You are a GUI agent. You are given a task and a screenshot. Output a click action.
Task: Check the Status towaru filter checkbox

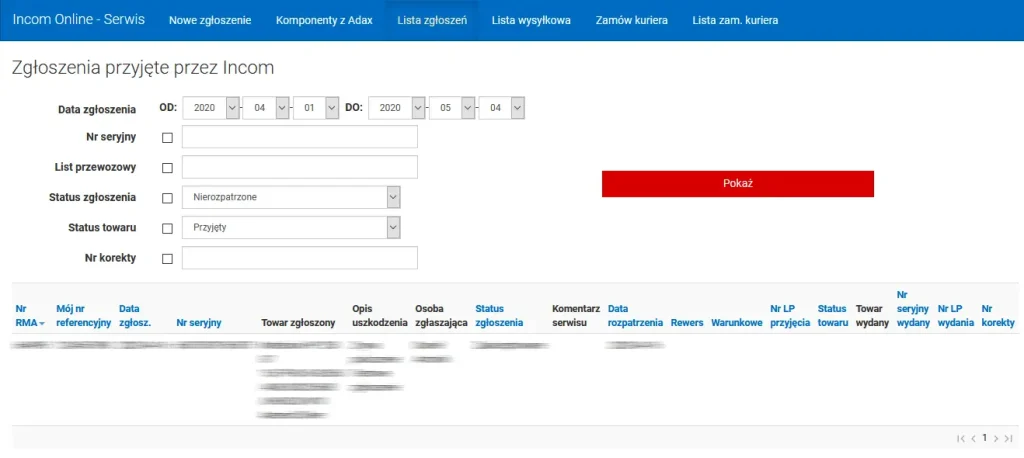tap(167, 228)
